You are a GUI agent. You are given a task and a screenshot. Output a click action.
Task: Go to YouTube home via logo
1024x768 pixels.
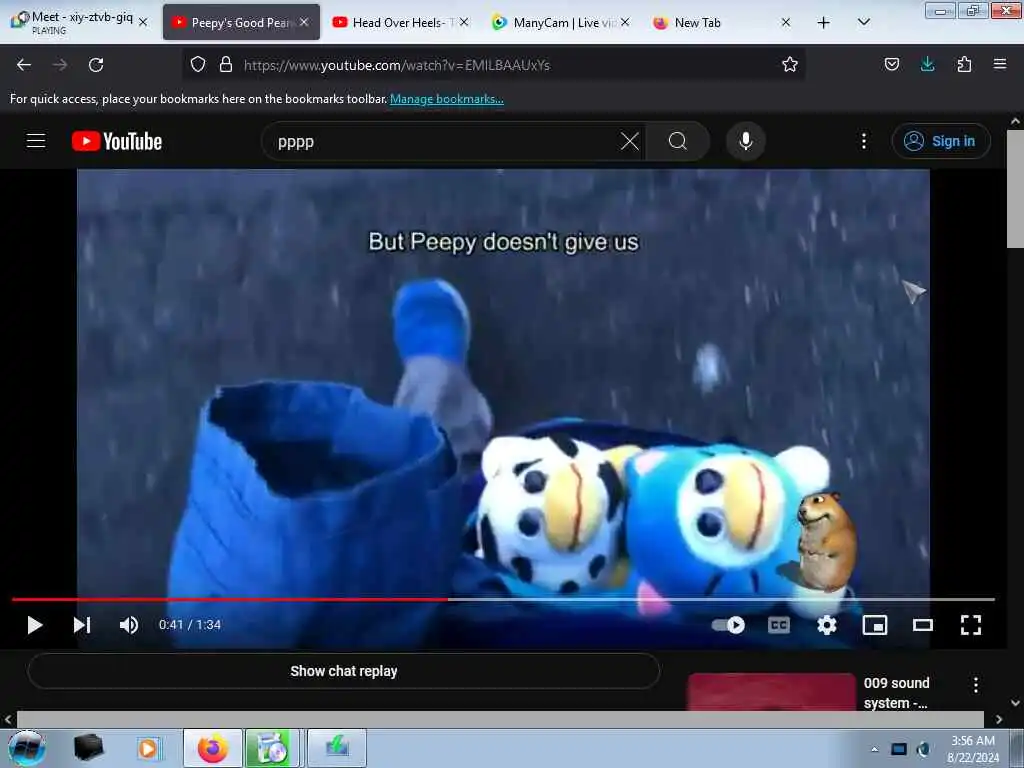click(117, 141)
